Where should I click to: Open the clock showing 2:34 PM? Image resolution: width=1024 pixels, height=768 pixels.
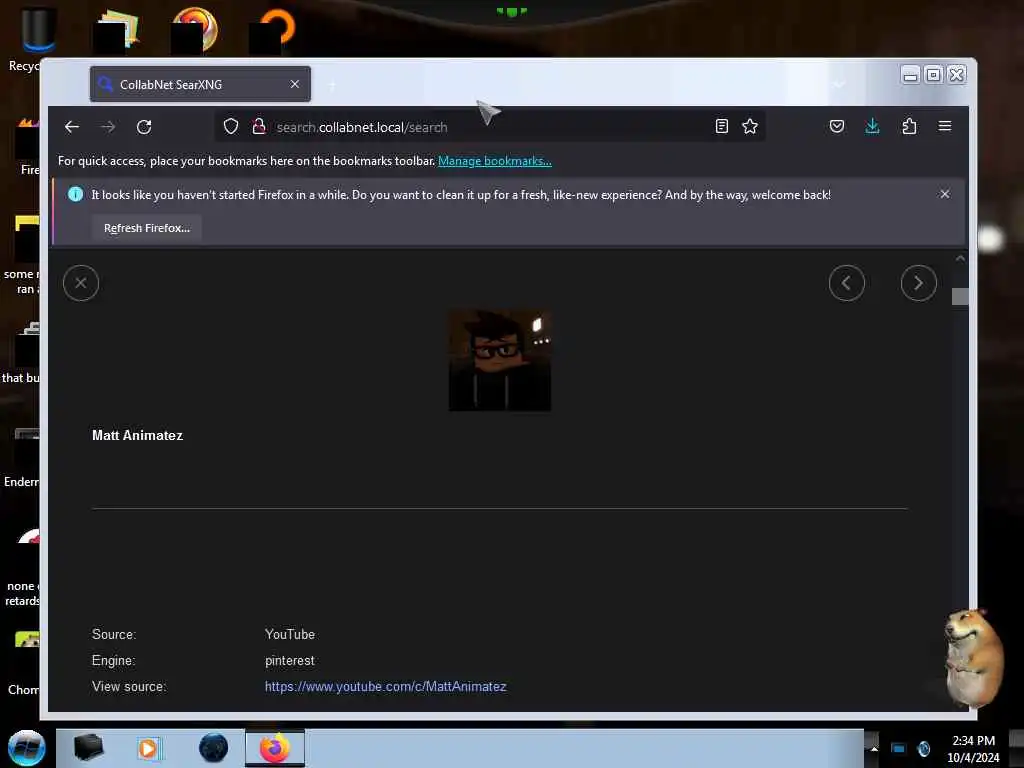973,749
